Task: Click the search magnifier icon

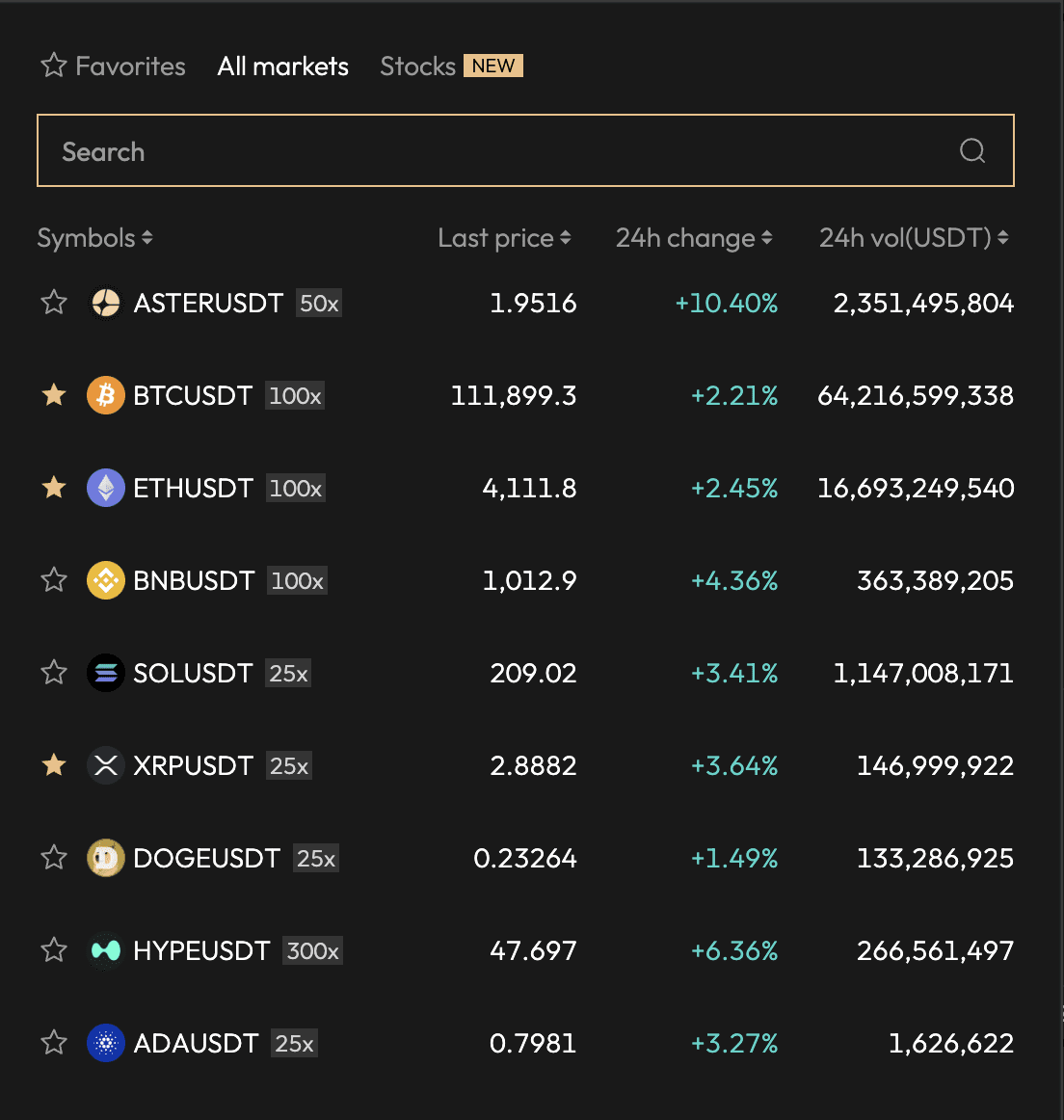Action: pos(972,150)
